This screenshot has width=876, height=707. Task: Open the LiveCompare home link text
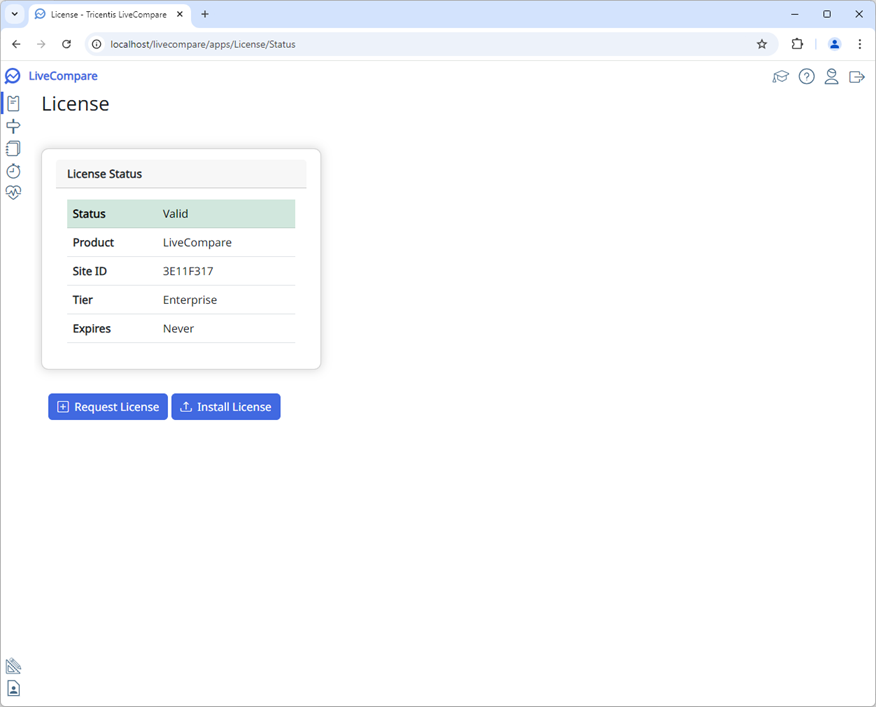[x=63, y=76]
